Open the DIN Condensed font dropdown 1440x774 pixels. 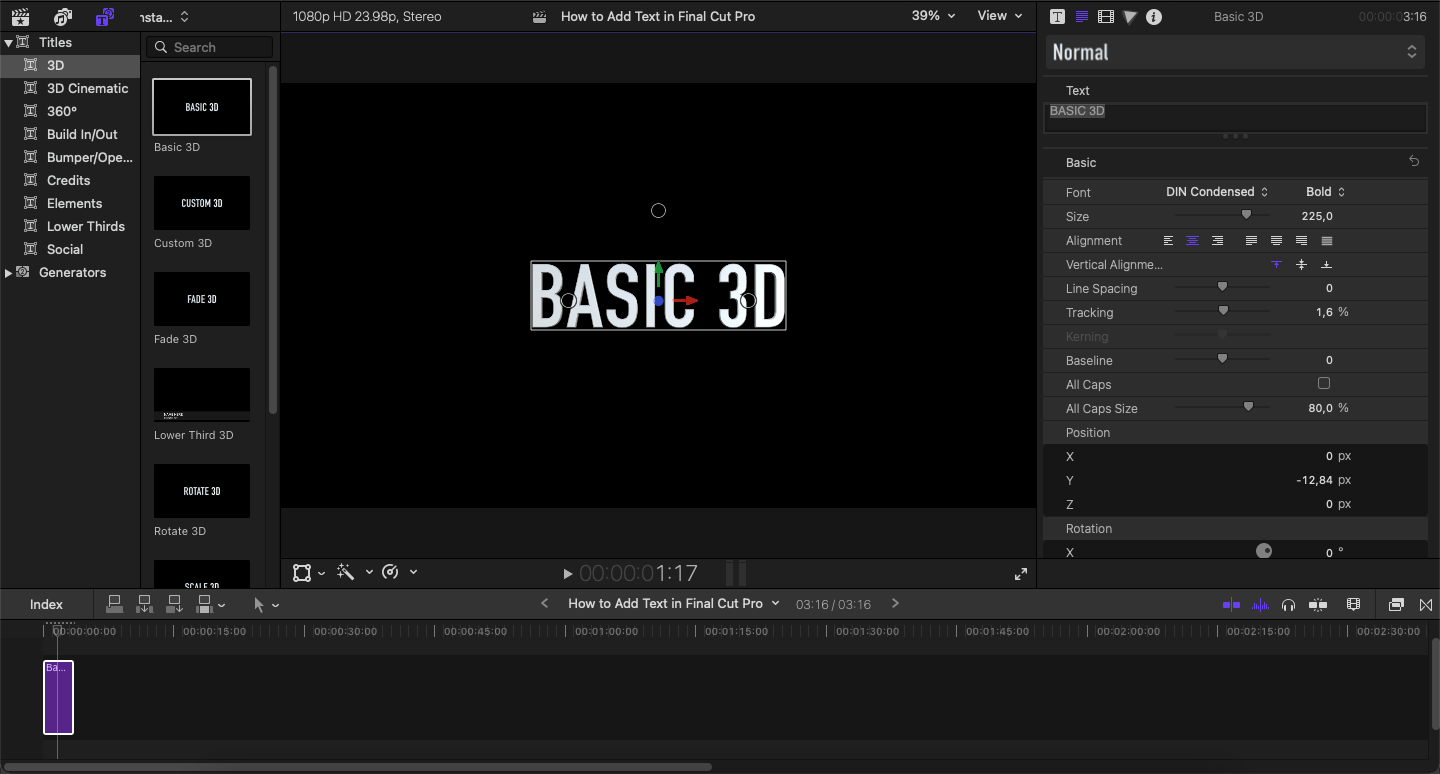[x=1217, y=192]
